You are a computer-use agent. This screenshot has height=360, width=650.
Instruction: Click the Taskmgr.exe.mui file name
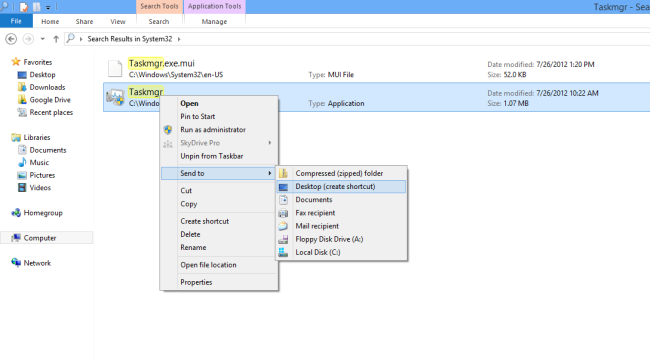(x=161, y=63)
